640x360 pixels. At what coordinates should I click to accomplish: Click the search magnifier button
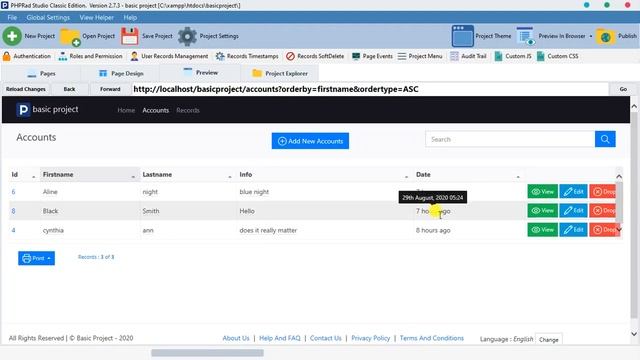point(605,139)
